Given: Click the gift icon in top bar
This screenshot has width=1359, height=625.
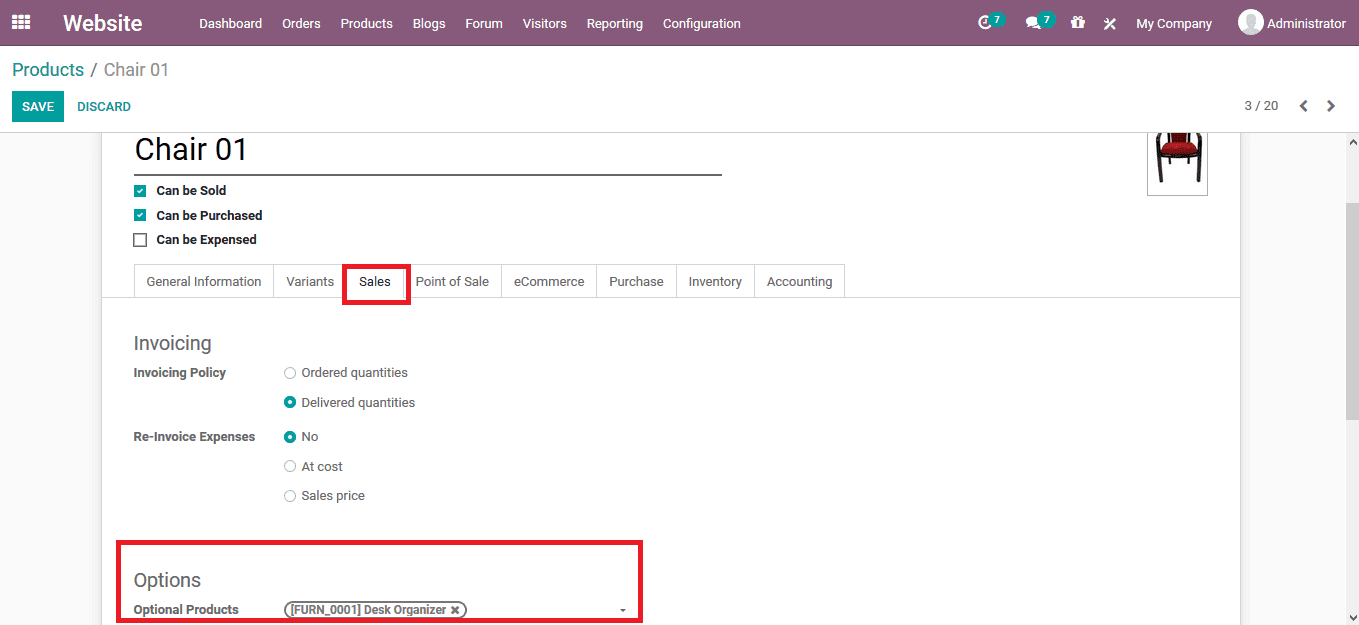Looking at the screenshot, I should pos(1077,22).
